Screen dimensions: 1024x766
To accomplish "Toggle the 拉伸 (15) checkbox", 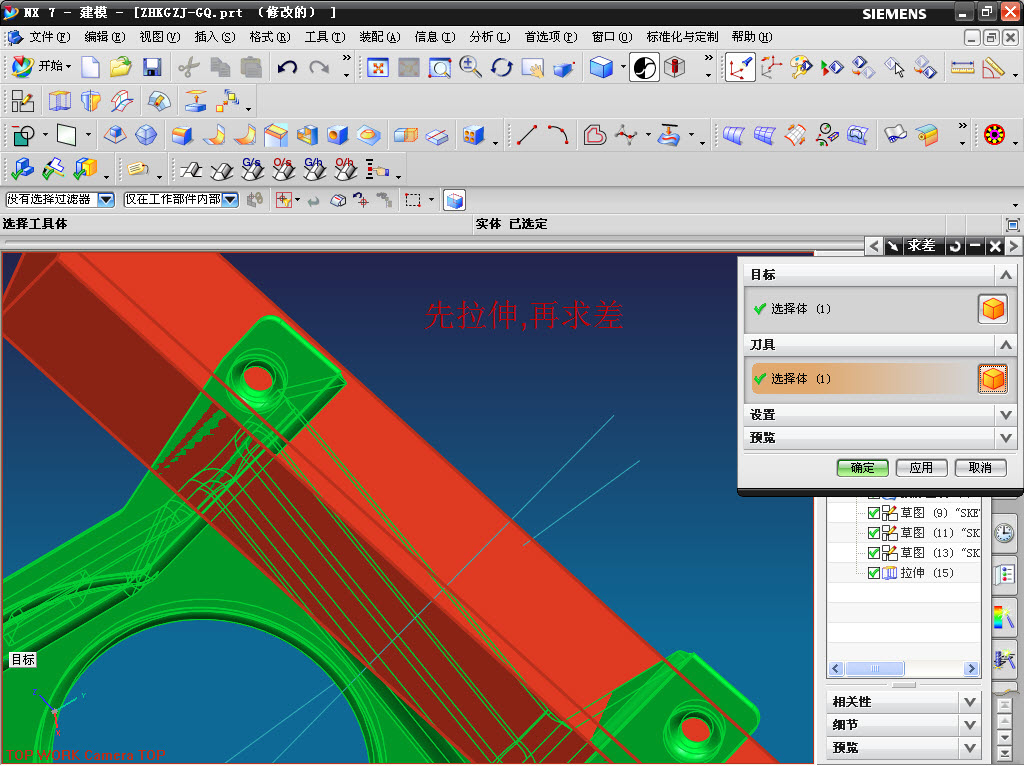I will coord(873,573).
